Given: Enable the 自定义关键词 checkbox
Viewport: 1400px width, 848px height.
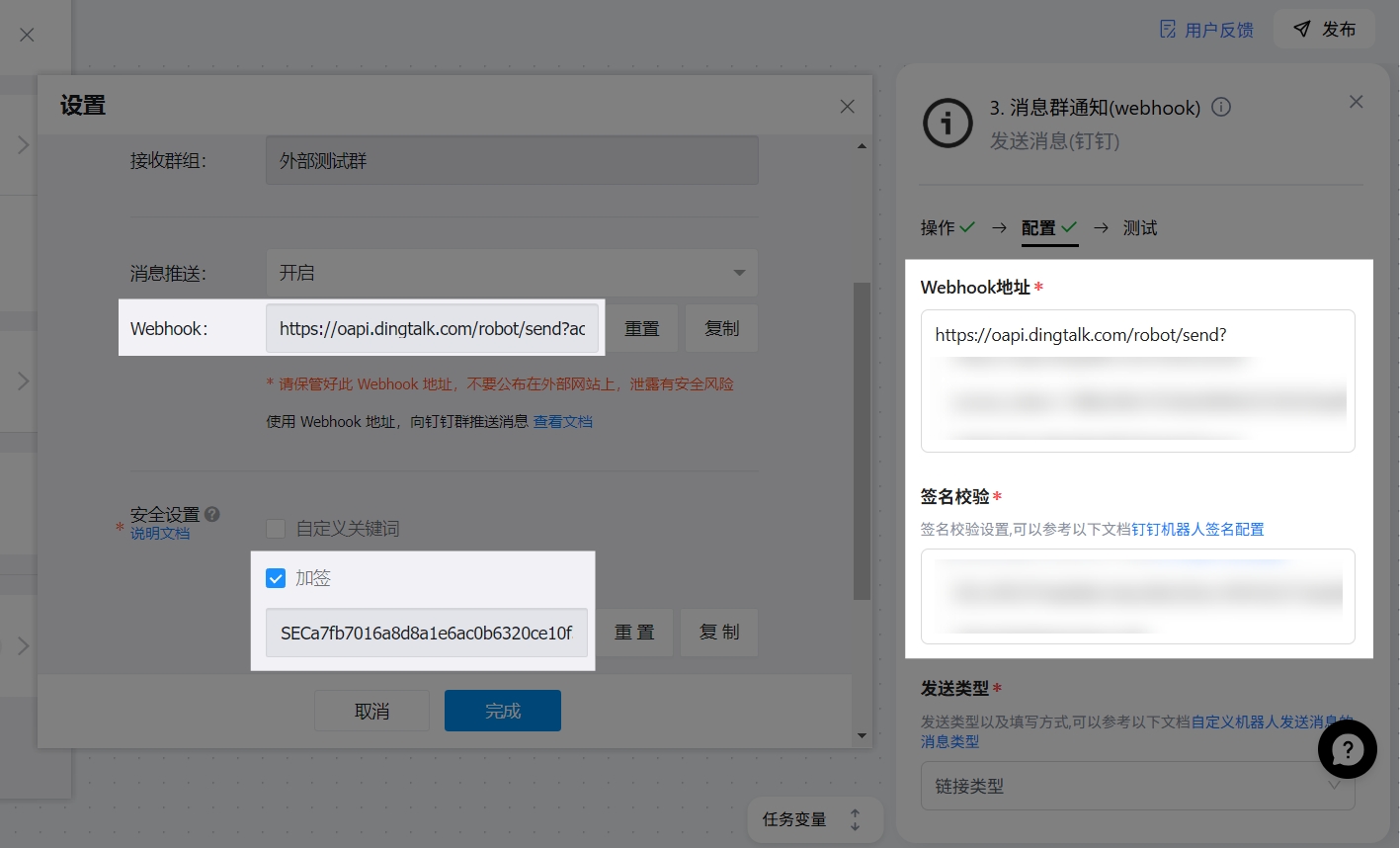Looking at the screenshot, I should [277, 529].
